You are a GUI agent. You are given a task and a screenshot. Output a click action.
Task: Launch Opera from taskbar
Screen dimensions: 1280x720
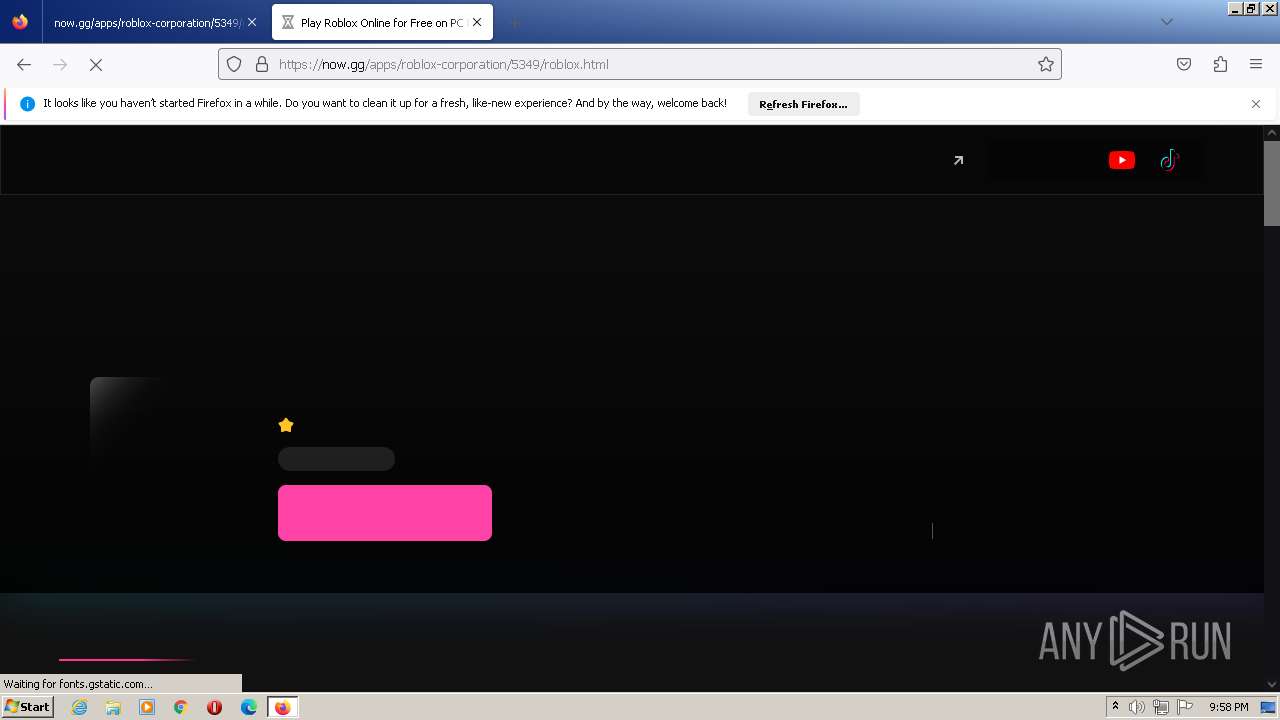click(x=214, y=707)
